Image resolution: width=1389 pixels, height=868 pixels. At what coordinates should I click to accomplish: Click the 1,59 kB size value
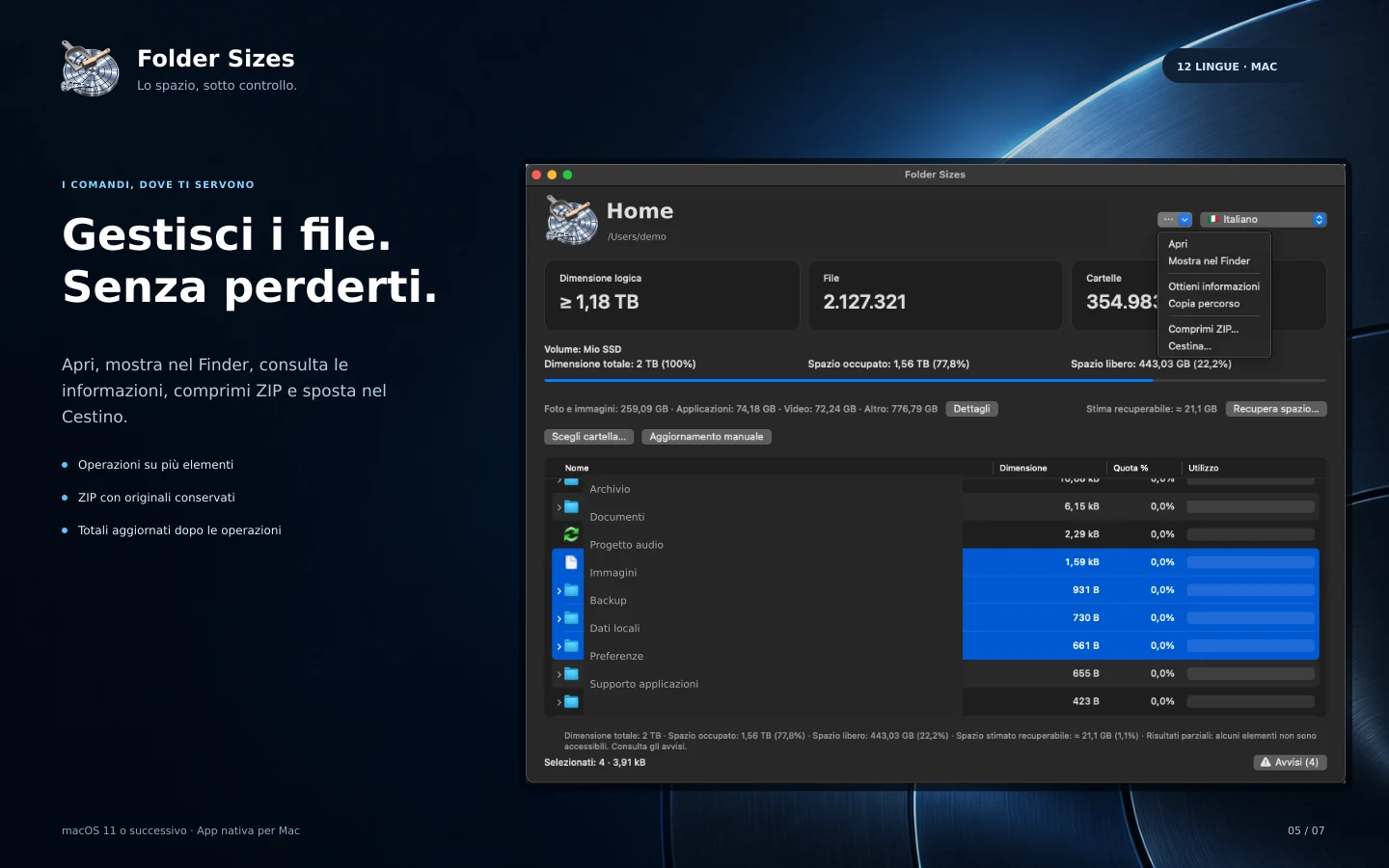[x=1081, y=562]
